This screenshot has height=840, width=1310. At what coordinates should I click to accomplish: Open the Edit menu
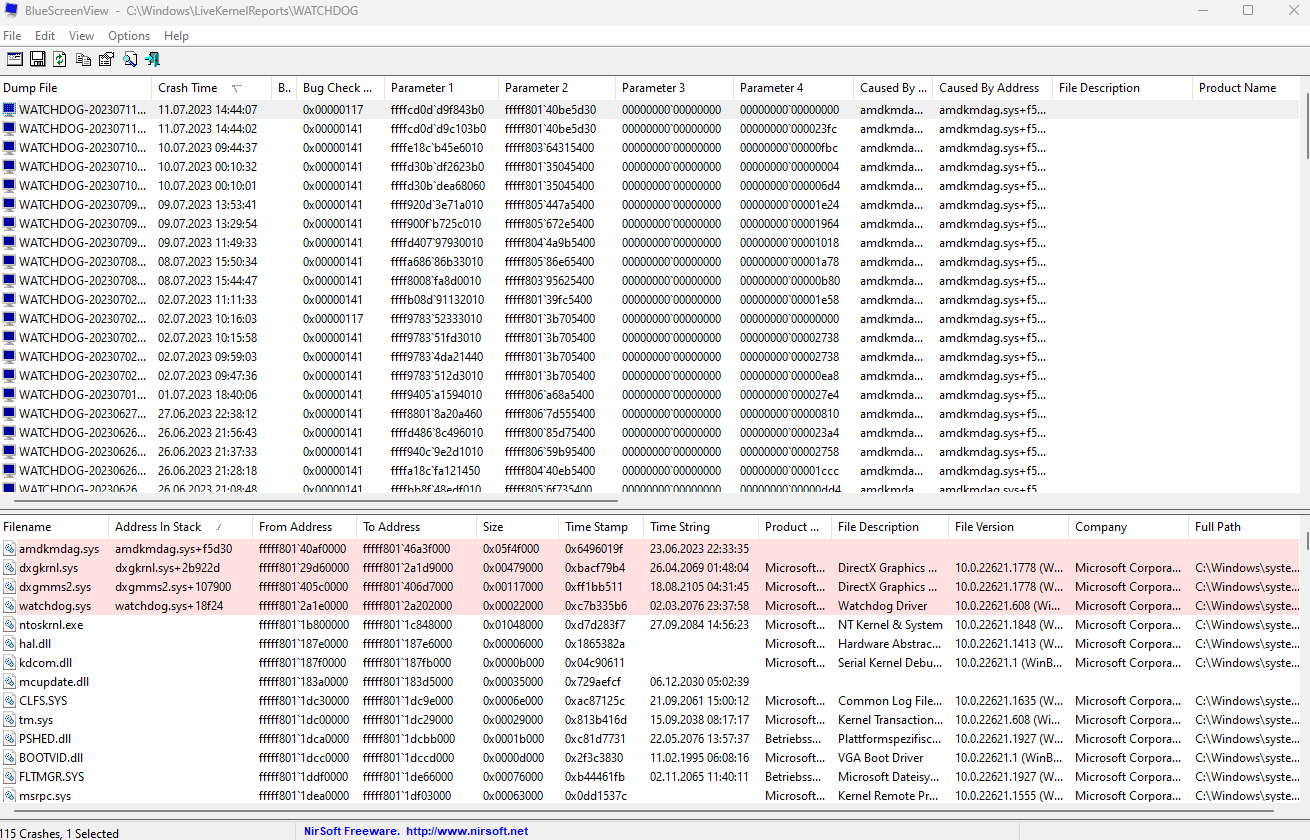coord(45,36)
